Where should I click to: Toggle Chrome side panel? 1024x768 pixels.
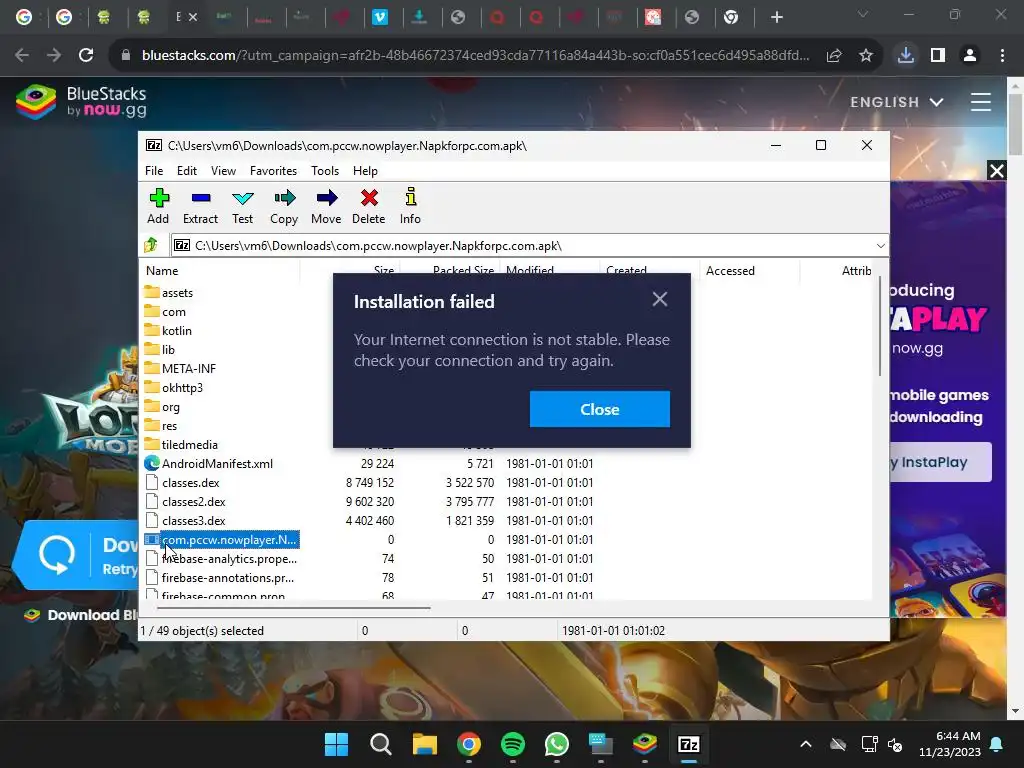coord(938,56)
